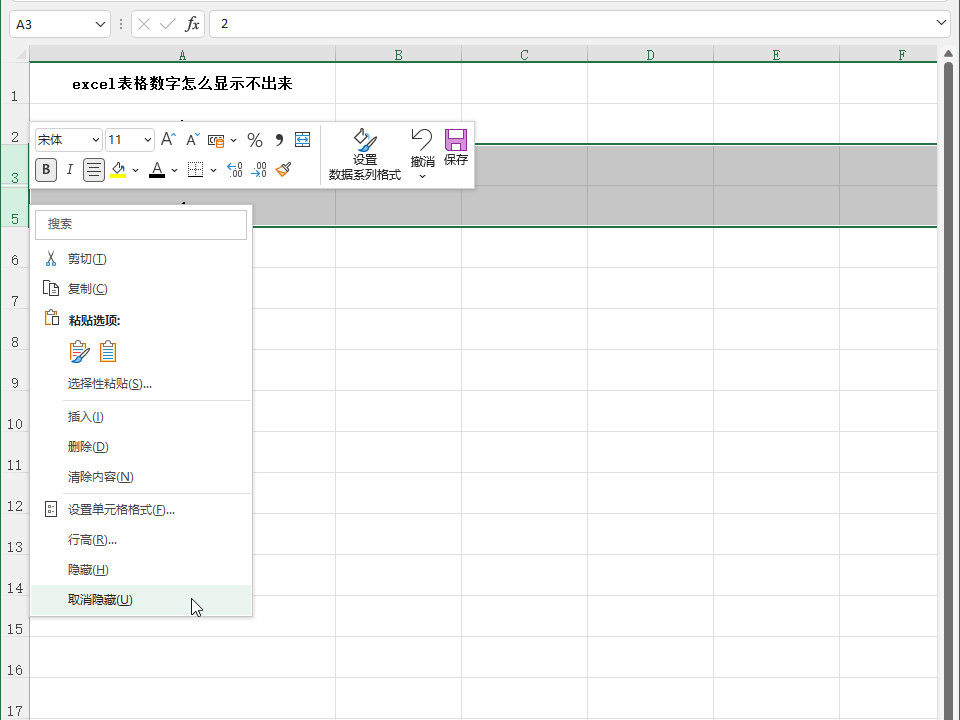Increase font size with the larger A icon
The width and height of the screenshot is (960, 720).
click(x=168, y=140)
